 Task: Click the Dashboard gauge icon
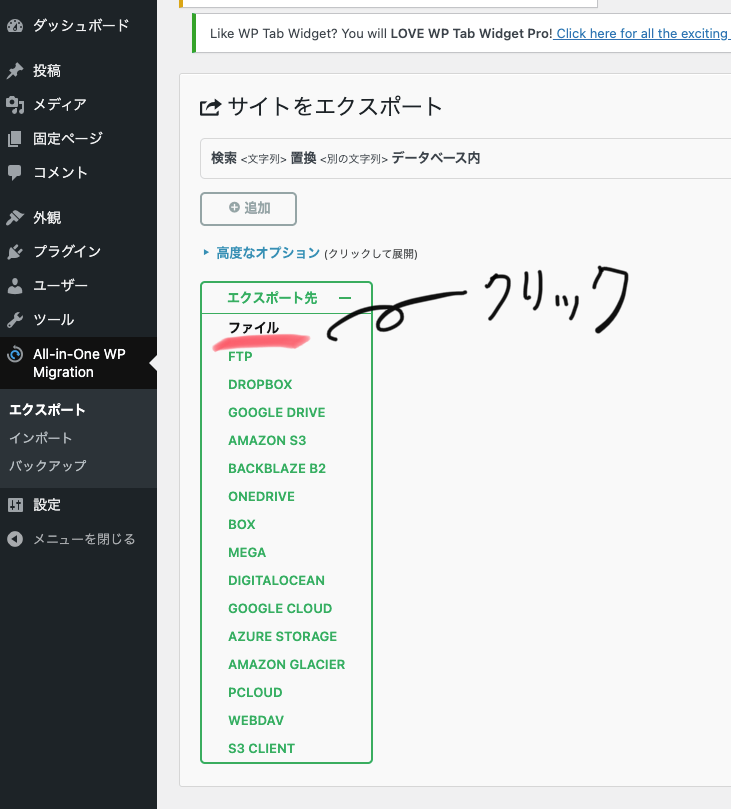click(15, 25)
